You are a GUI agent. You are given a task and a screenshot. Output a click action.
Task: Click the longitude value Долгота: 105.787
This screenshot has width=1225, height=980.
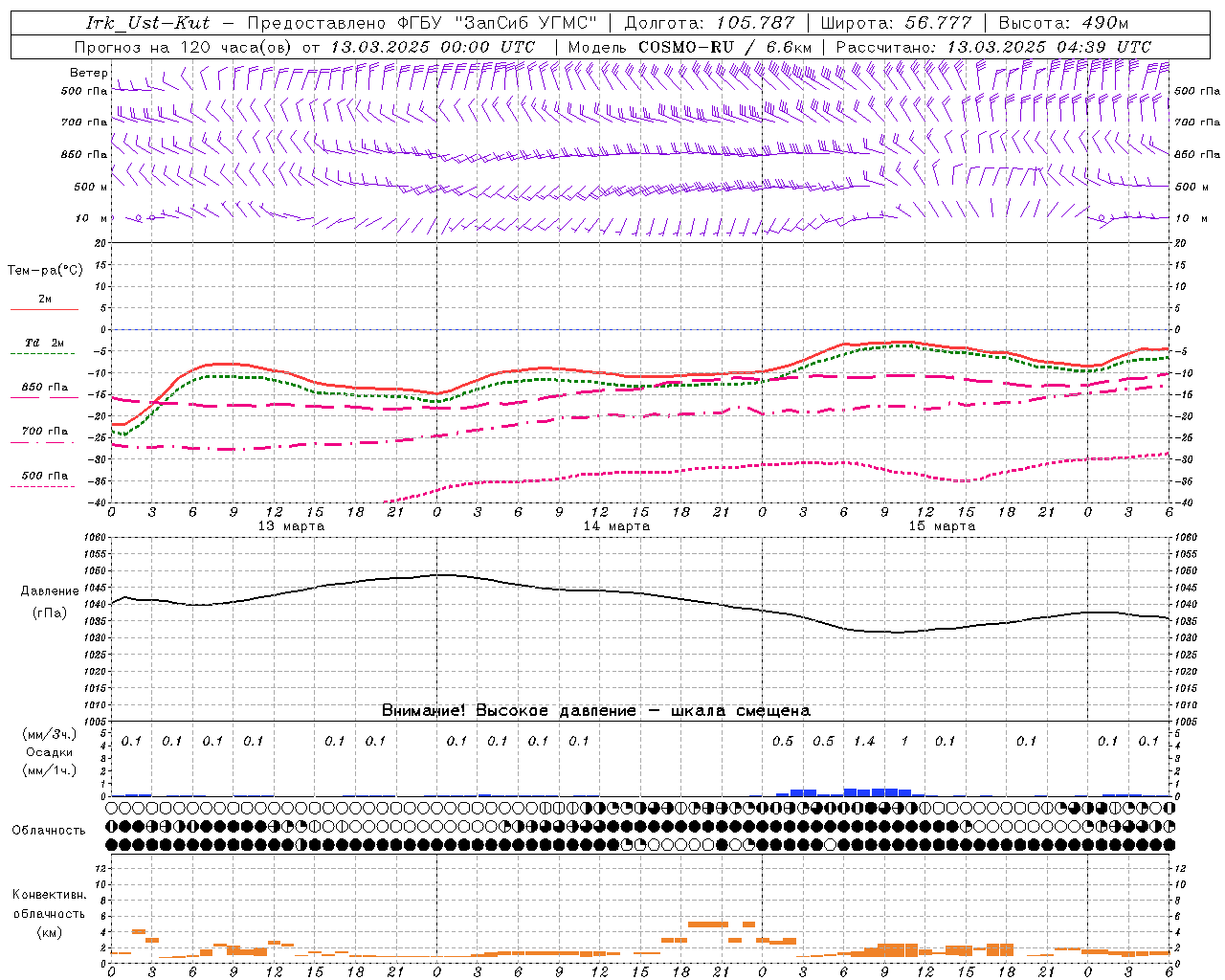point(709,23)
